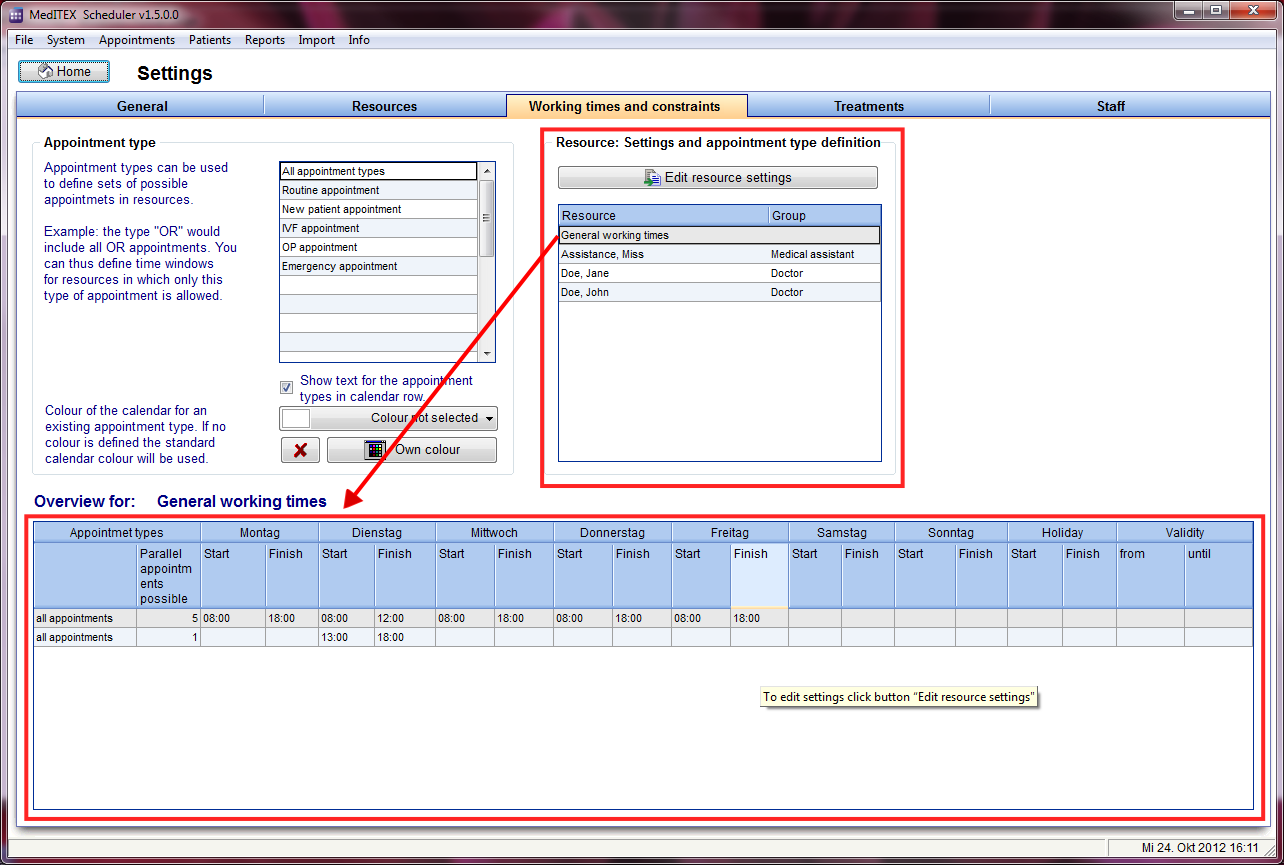Click parallel appointments value 1 cell
1284x865 pixels.
[x=168, y=637]
